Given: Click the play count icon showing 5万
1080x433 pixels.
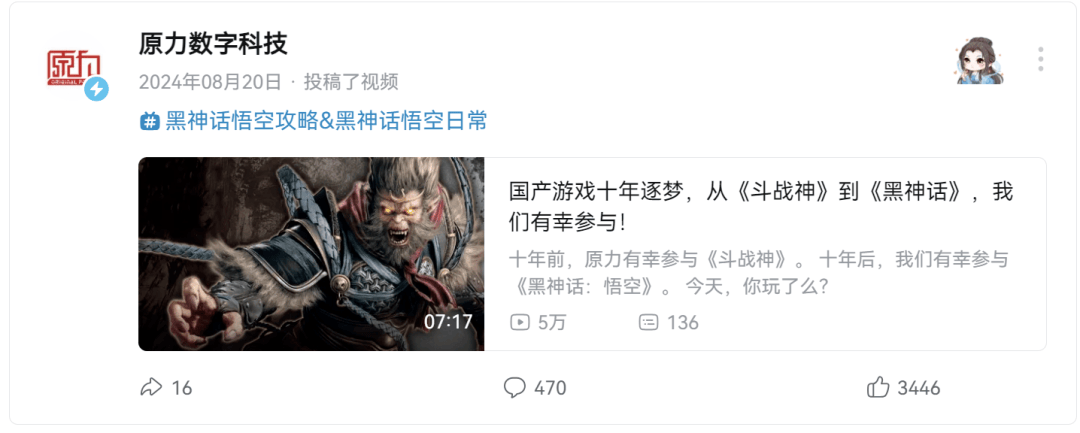Looking at the screenshot, I should [520, 321].
